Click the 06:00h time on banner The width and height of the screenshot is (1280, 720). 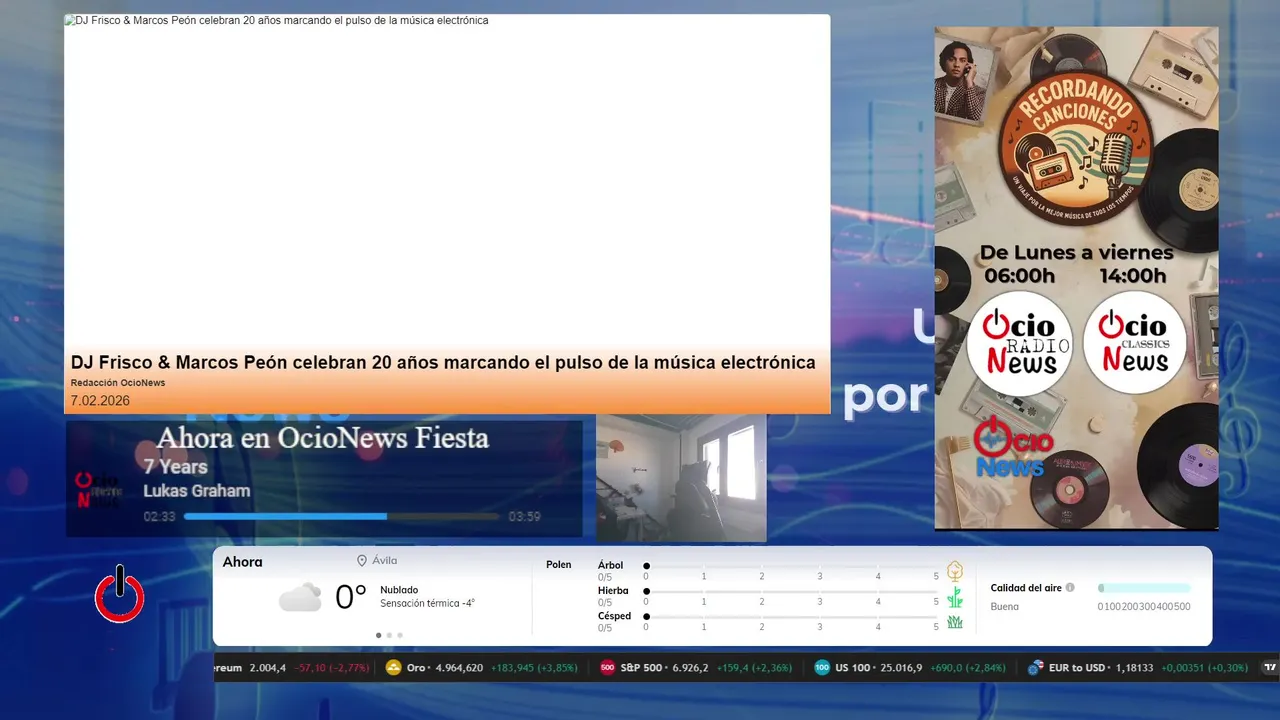pos(1019,276)
